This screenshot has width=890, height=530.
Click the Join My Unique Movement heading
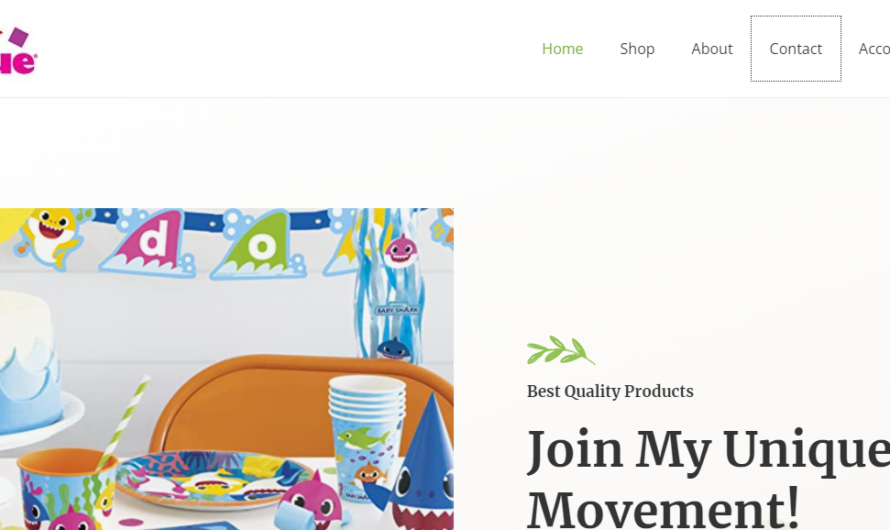[708, 478]
